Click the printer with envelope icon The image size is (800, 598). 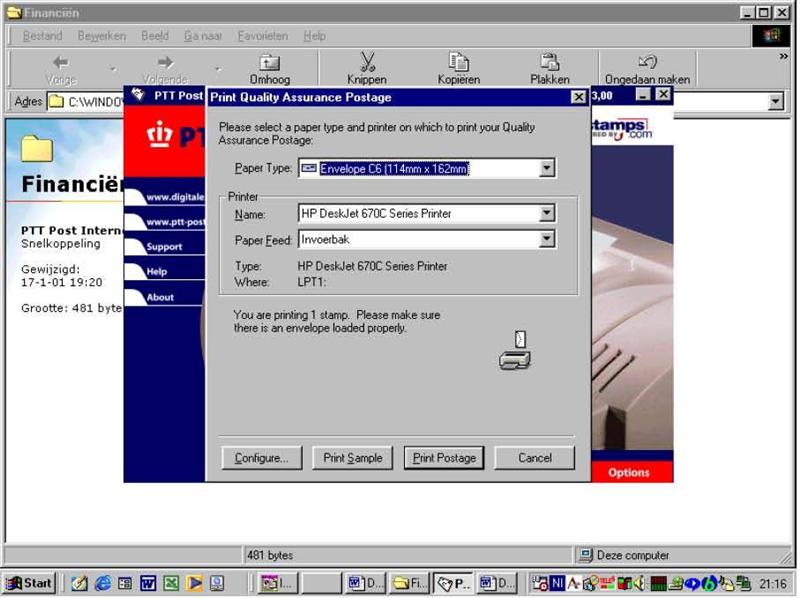[x=515, y=350]
